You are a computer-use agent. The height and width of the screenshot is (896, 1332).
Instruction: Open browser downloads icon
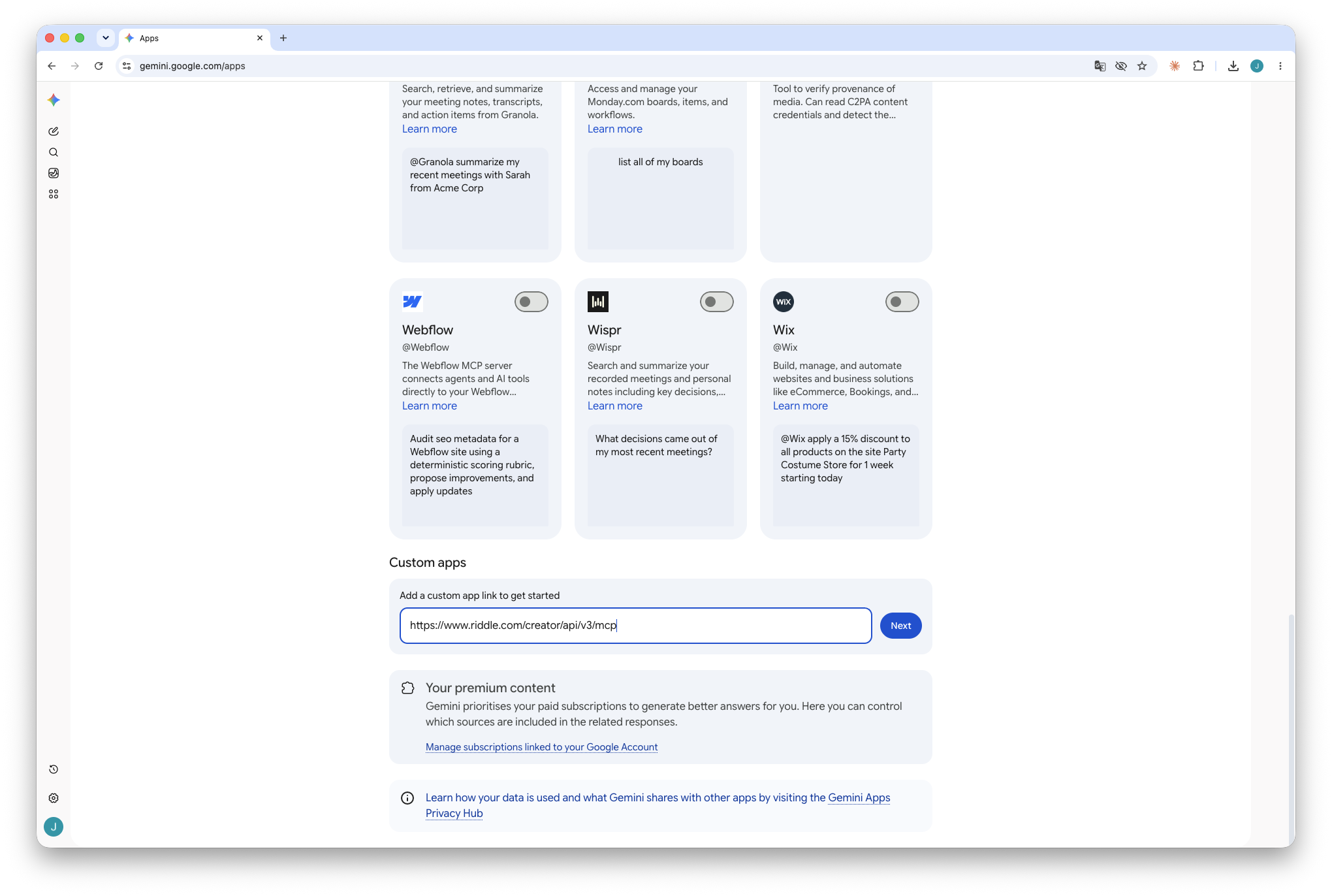[x=1233, y=66]
